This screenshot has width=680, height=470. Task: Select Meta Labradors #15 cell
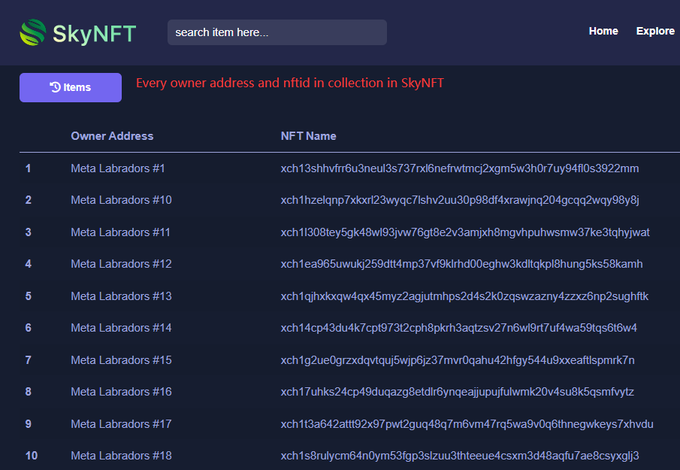[121, 360]
